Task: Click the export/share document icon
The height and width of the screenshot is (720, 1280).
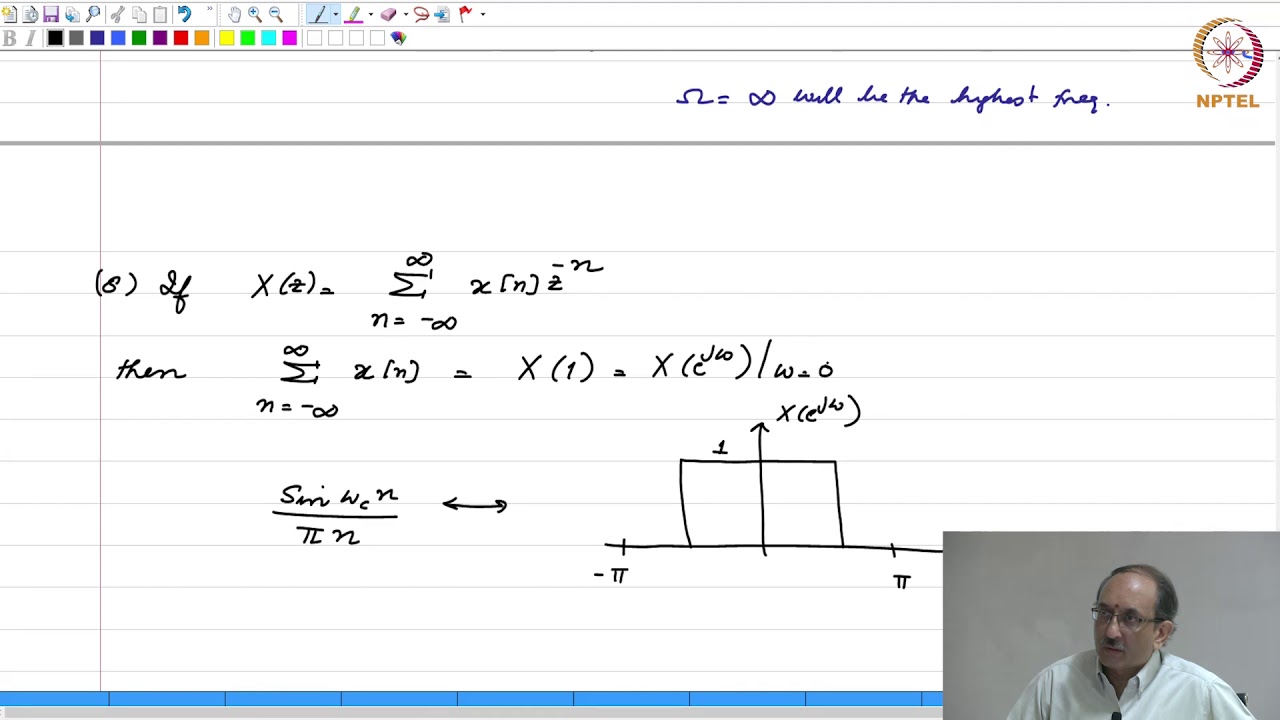Action: pos(72,14)
